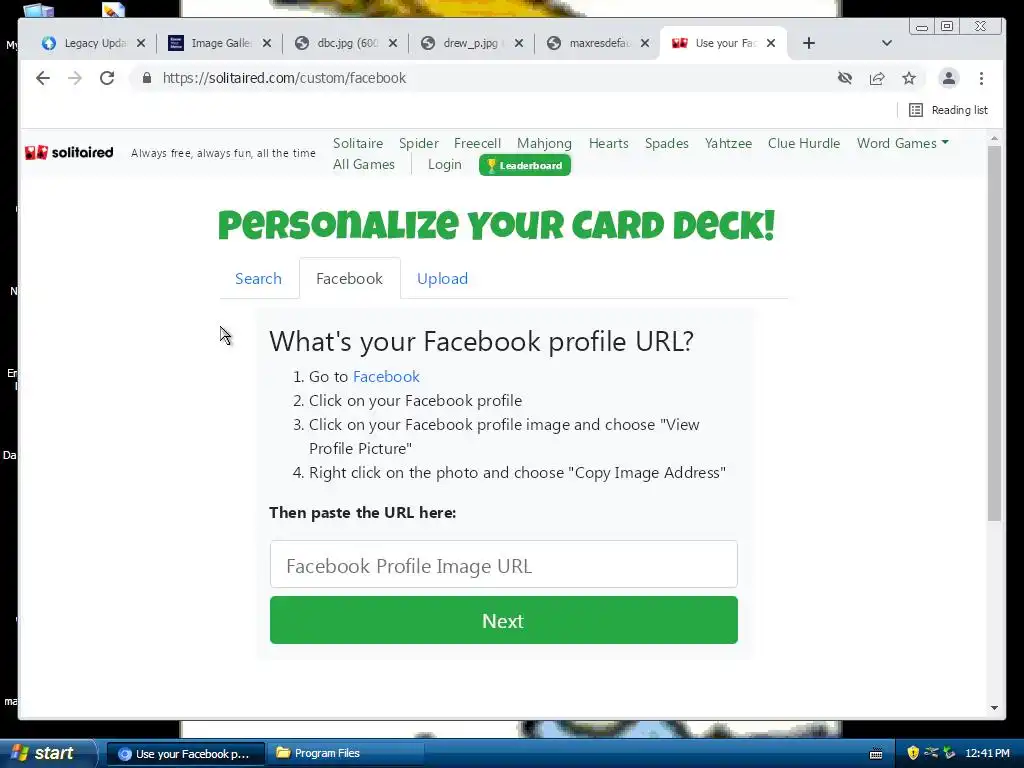Open a new browser tab
Image resolution: width=1024 pixels, height=768 pixels.
coord(808,43)
